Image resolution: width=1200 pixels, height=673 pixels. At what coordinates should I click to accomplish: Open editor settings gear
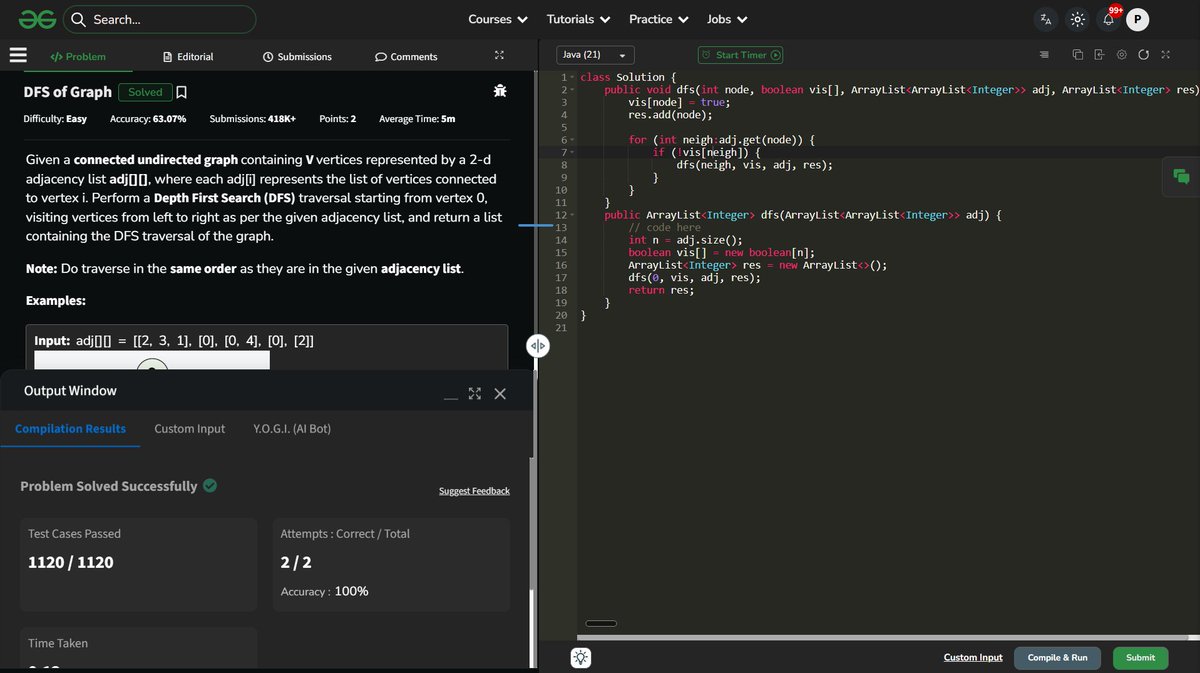coord(1122,54)
